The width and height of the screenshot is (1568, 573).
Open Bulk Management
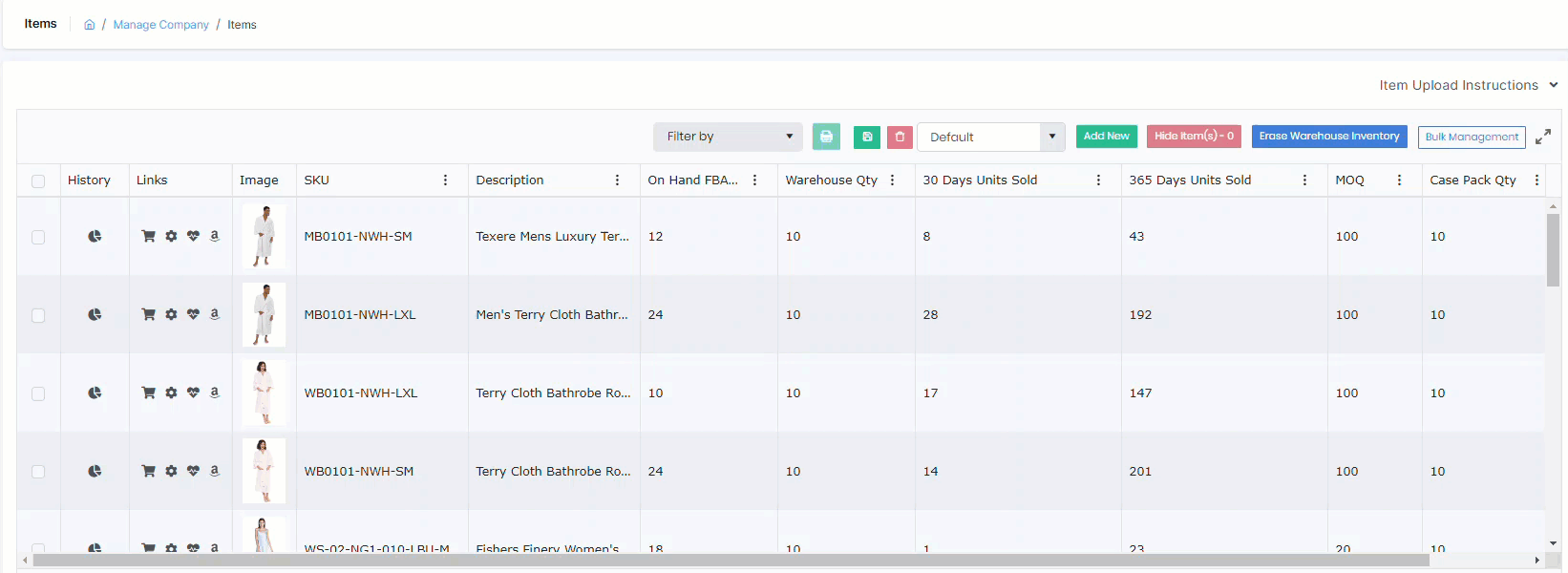click(x=1472, y=138)
